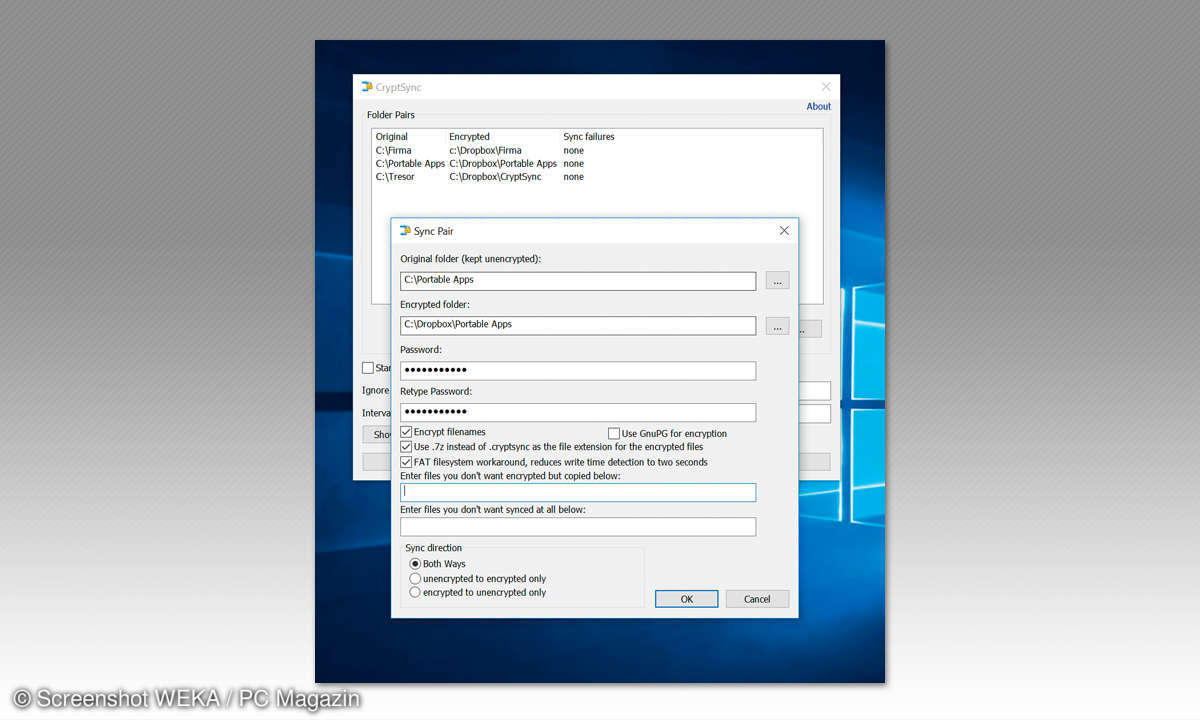
Task: Toggle Encrypt filenames checkbox
Action: coord(406,432)
